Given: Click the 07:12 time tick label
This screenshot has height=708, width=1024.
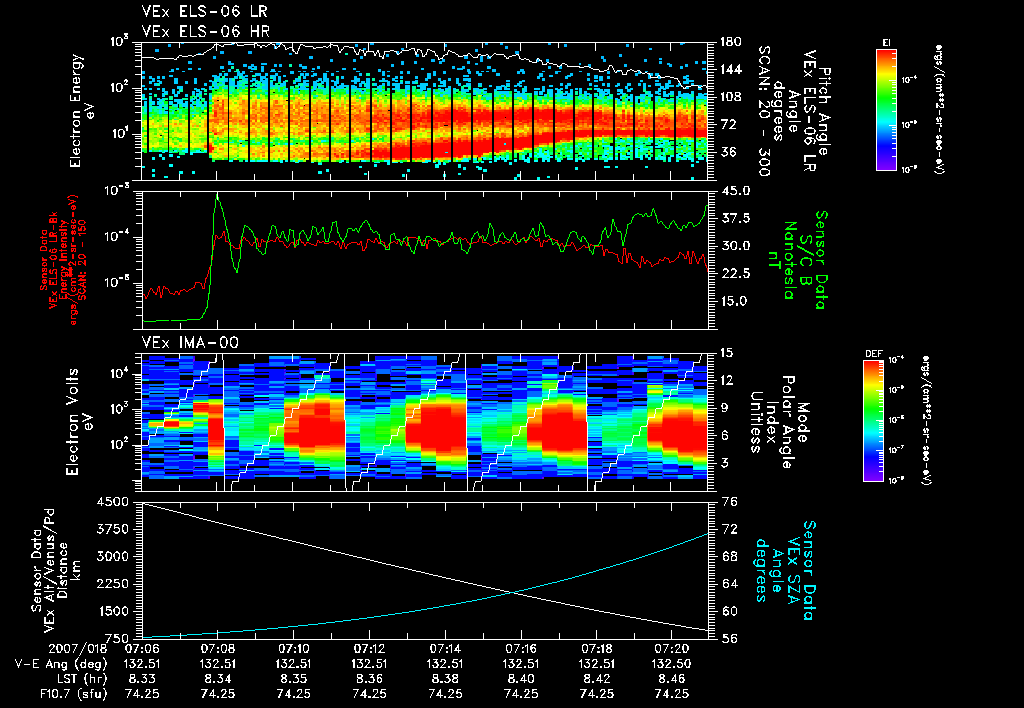Looking at the screenshot, I should tap(369, 649).
